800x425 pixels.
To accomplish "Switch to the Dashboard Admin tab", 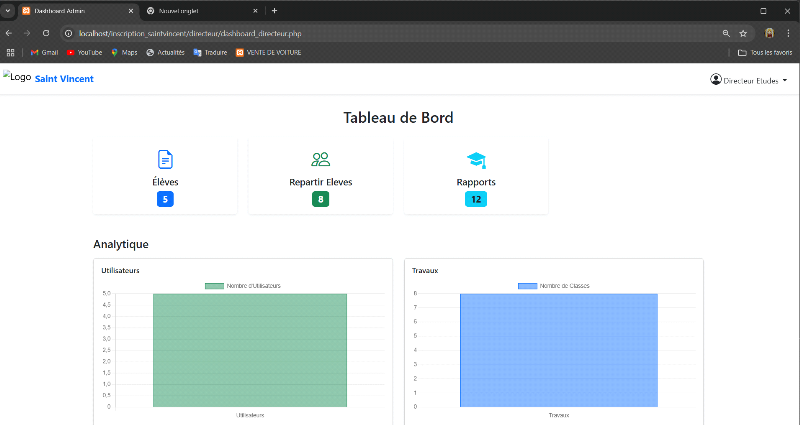I will click(78, 11).
